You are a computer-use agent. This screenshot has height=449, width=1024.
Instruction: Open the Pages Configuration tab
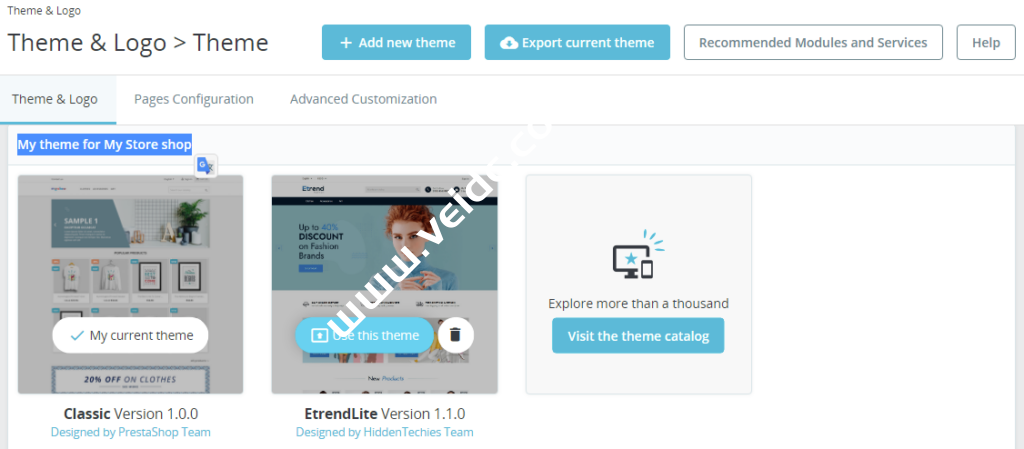194,99
